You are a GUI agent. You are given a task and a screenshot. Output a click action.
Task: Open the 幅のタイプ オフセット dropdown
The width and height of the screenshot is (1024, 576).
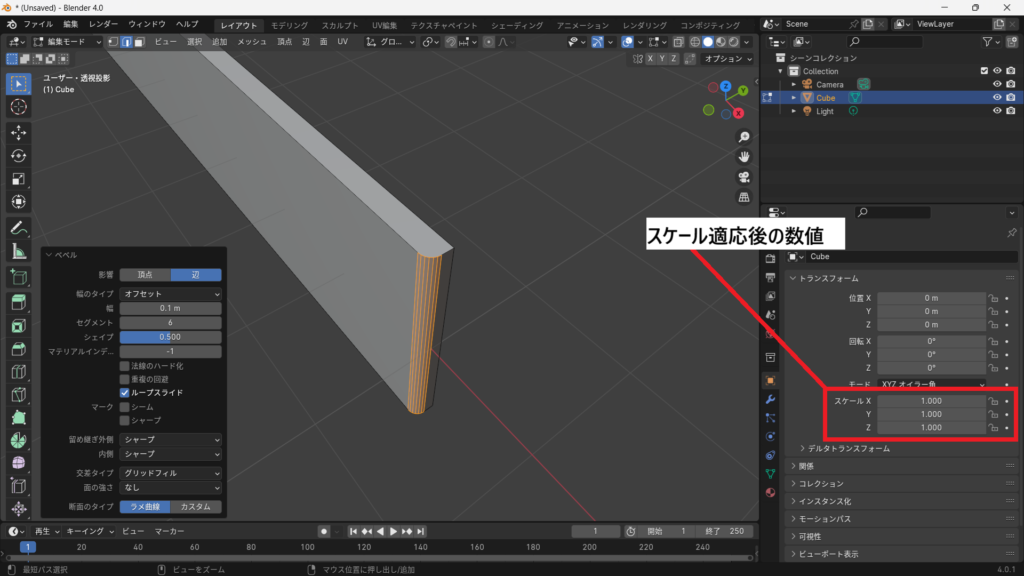(170, 294)
